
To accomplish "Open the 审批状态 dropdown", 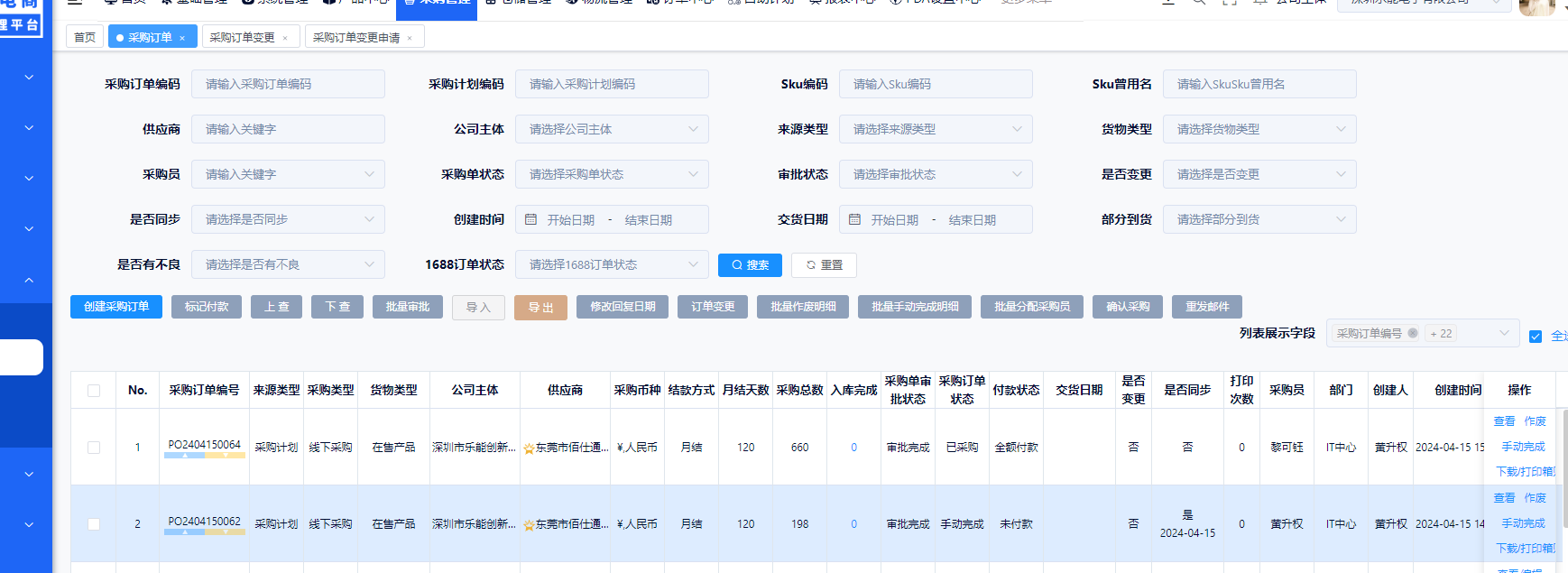I will (936, 174).
